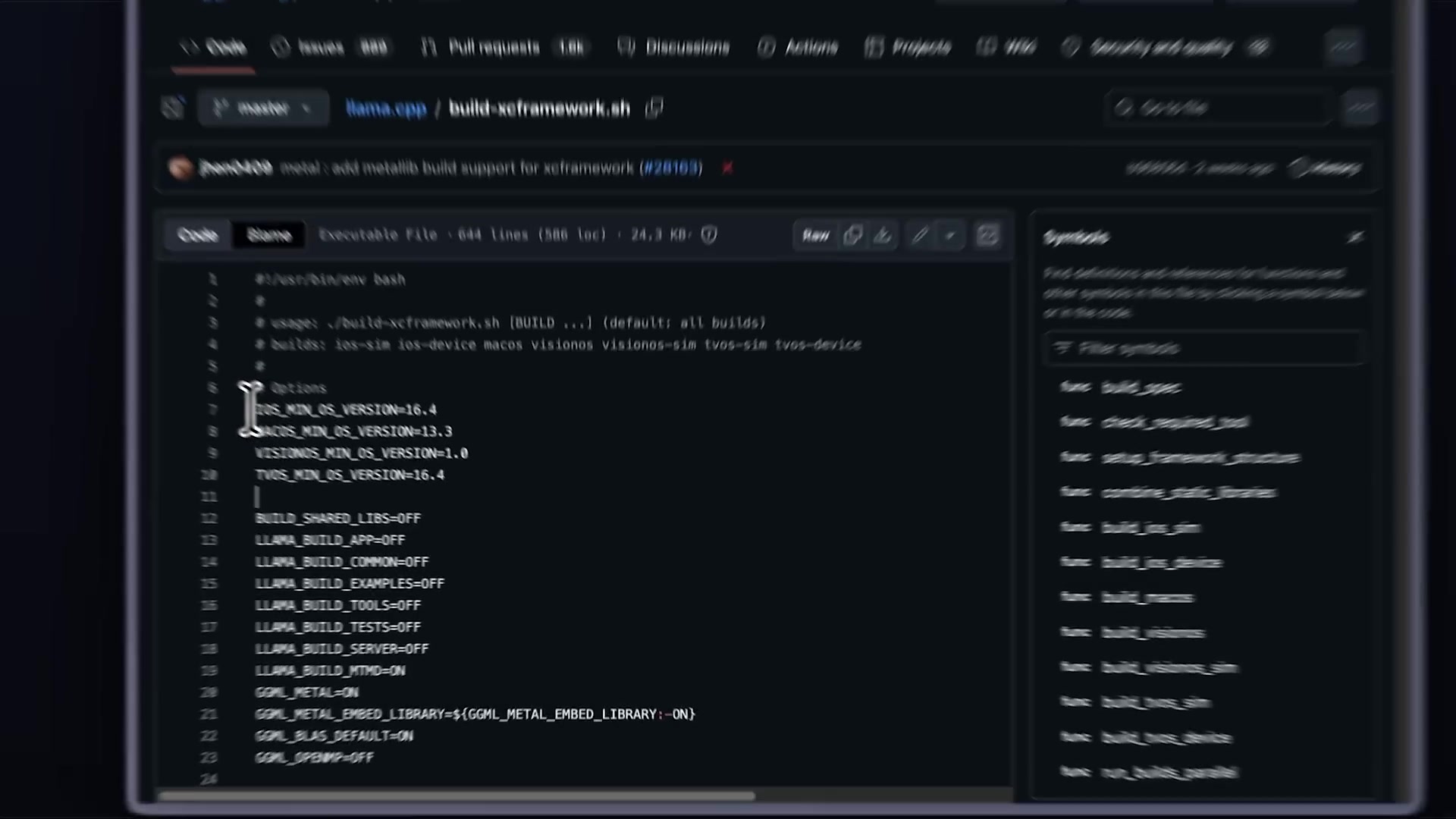The width and height of the screenshot is (1456, 819).
Task: Click the LLAMA_BUILD_SERVER=OFF line
Action: coord(341,649)
